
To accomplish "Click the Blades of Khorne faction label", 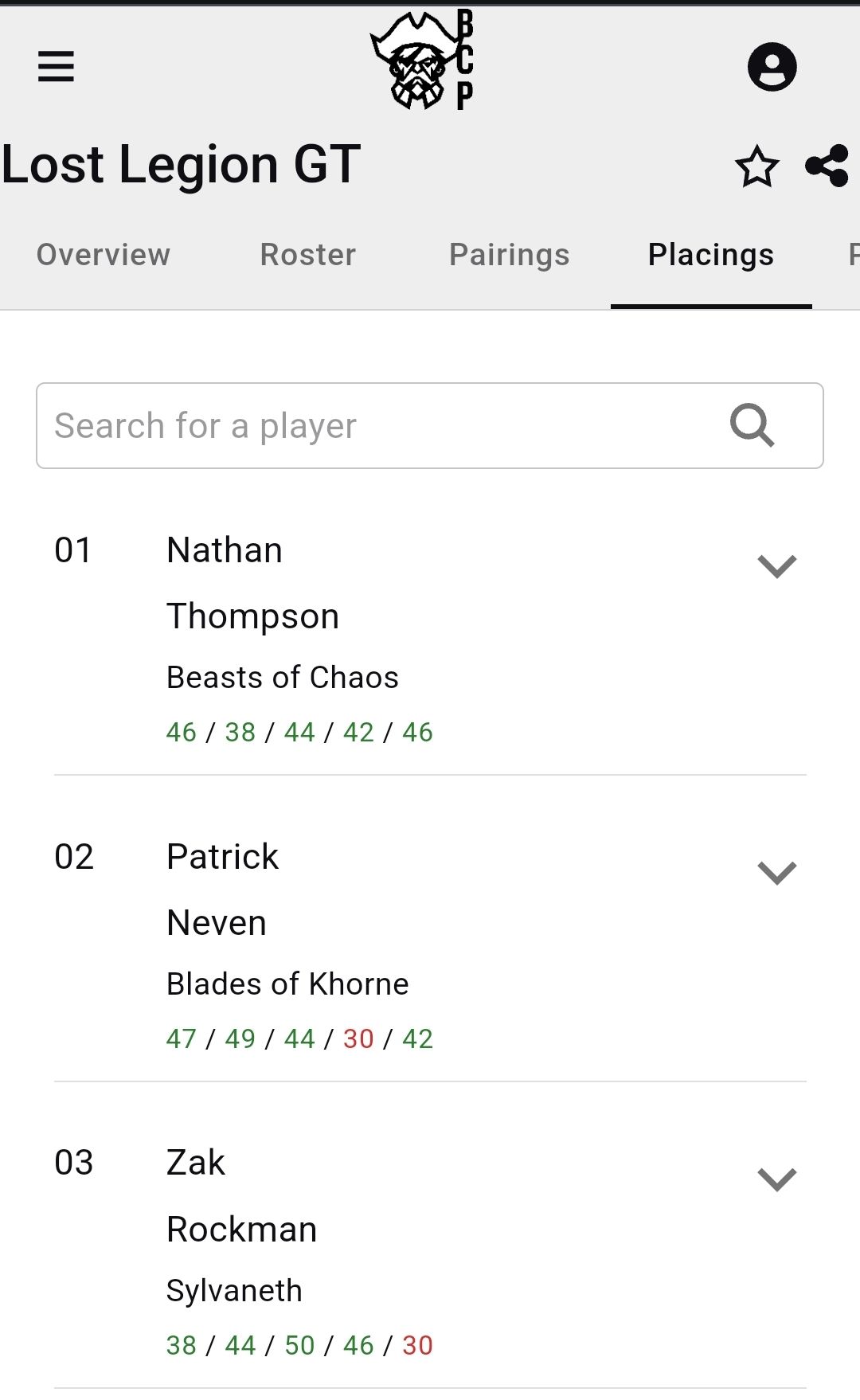I will [x=287, y=984].
